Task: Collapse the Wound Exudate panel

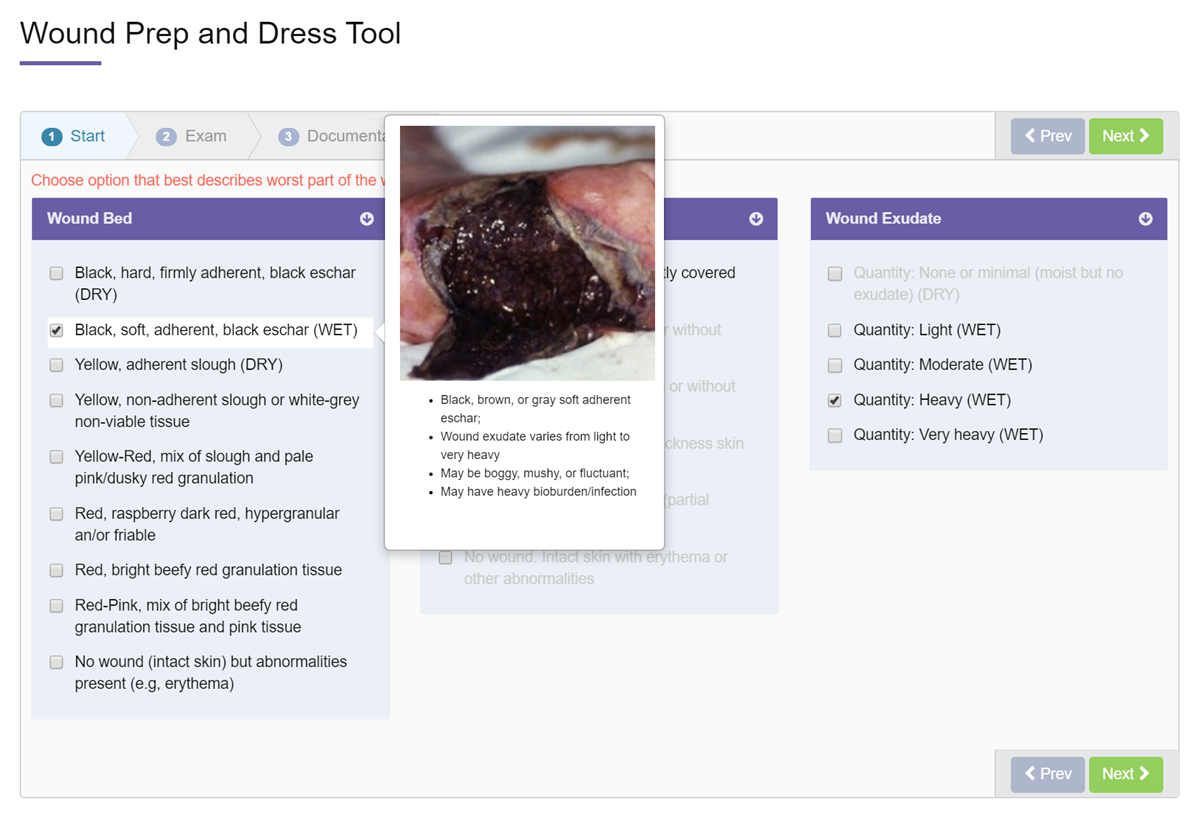Action: [1145, 218]
